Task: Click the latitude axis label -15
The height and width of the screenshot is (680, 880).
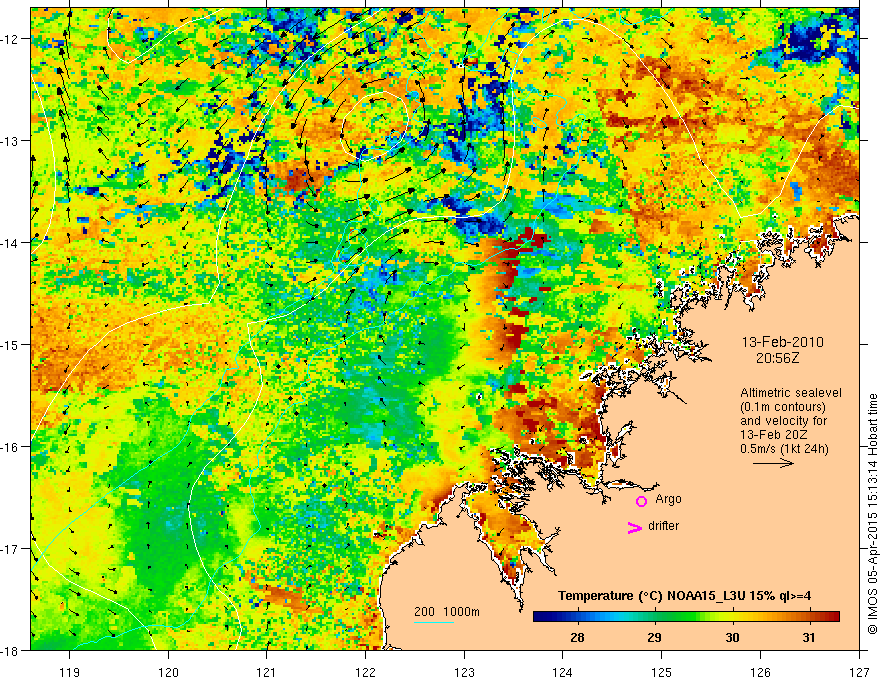Action: pyautogui.click(x=10, y=344)
